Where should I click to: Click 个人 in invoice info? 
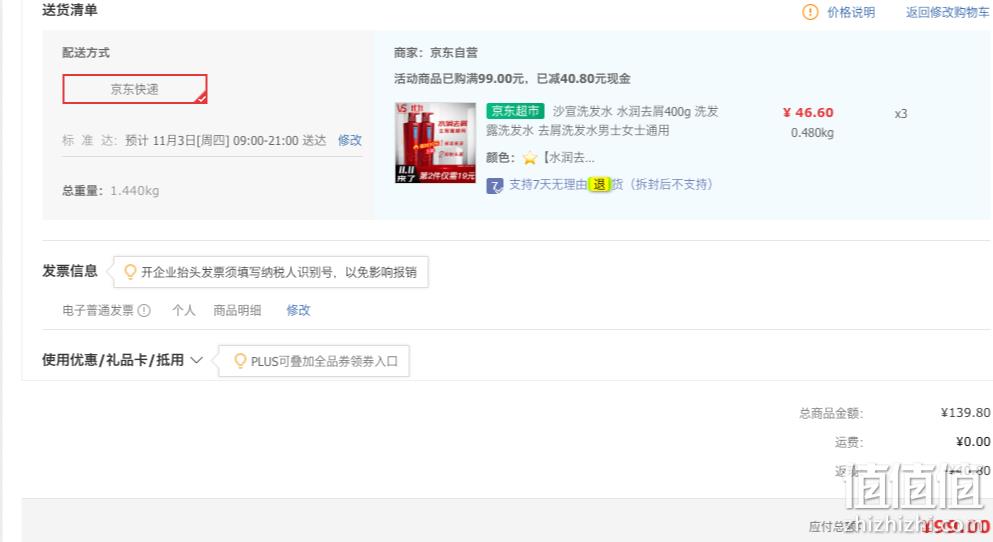click(x=184, y=310)
